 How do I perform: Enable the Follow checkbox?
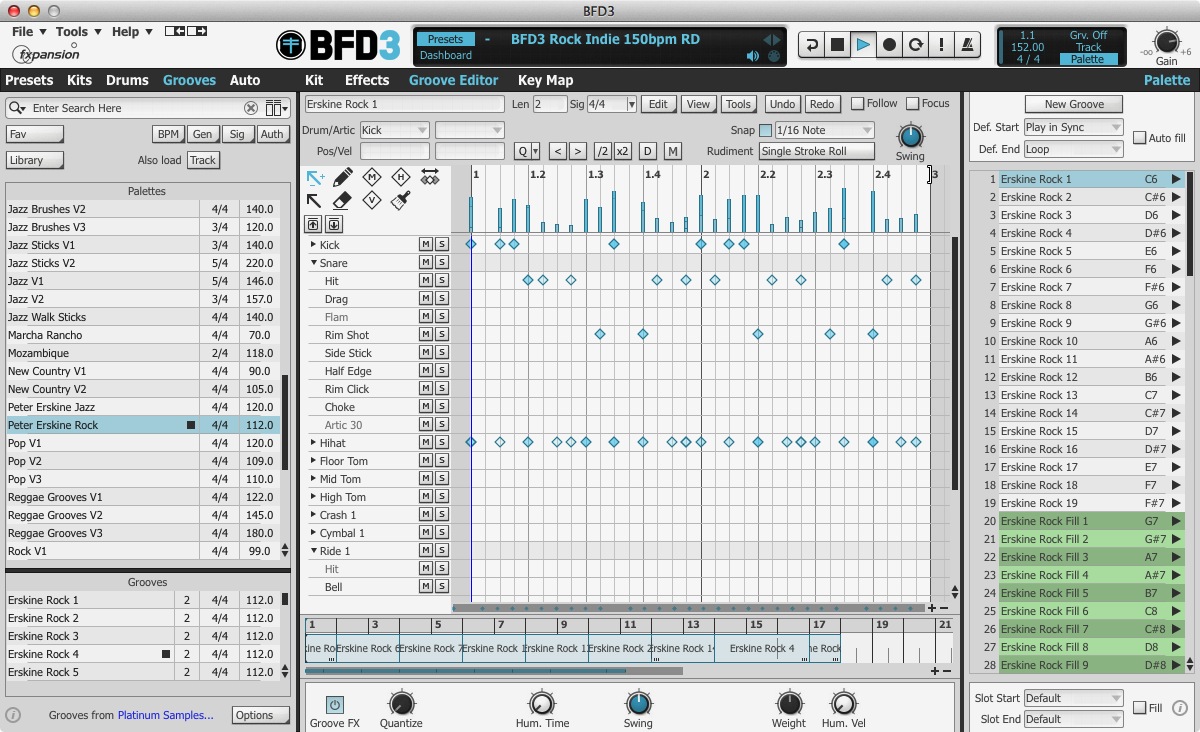click(x=857, y=104)
